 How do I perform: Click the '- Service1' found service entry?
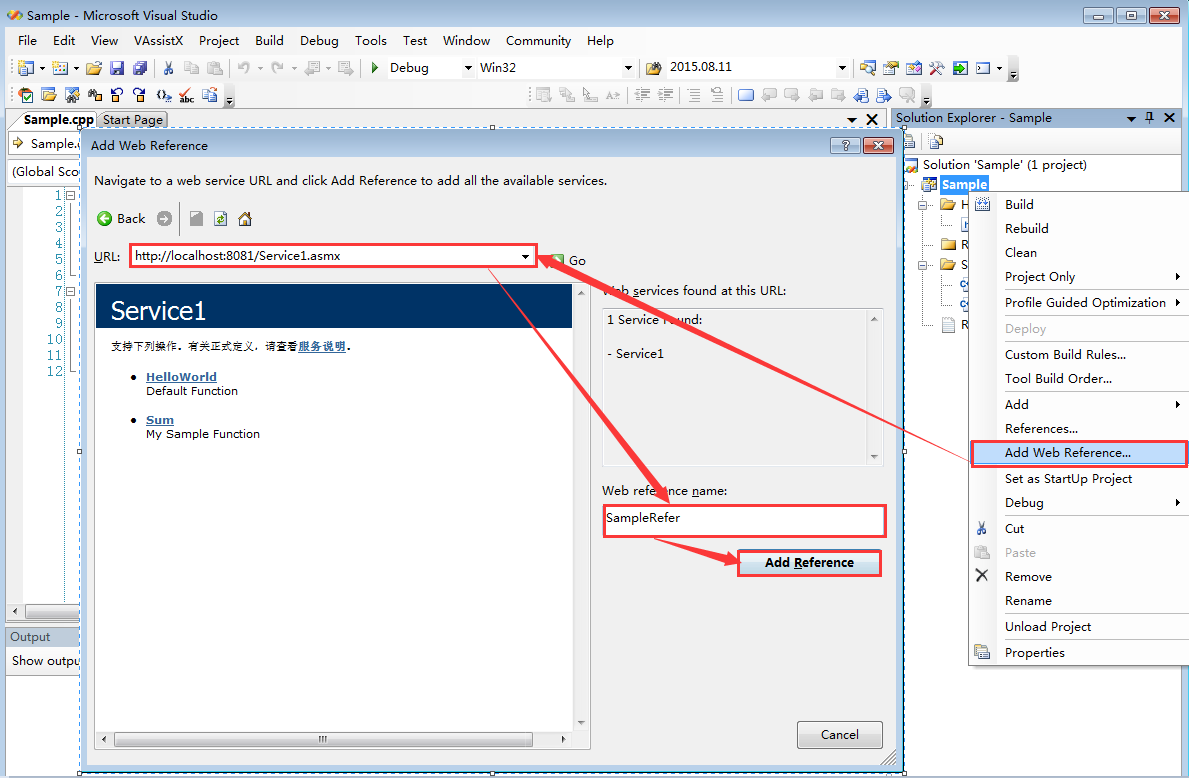(x=635, y=354)
